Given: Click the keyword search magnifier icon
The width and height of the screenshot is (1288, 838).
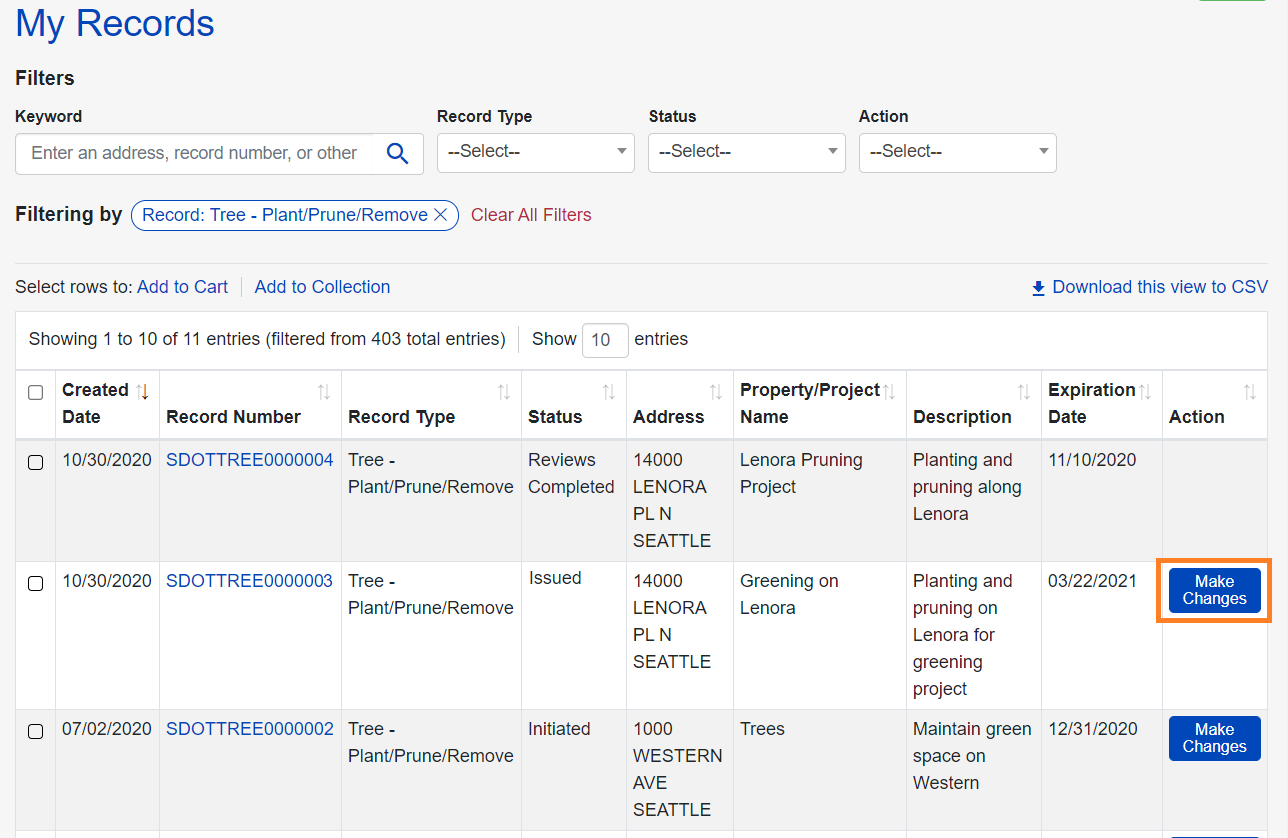Looking at the screenshot, I should (x=398, y=153).
